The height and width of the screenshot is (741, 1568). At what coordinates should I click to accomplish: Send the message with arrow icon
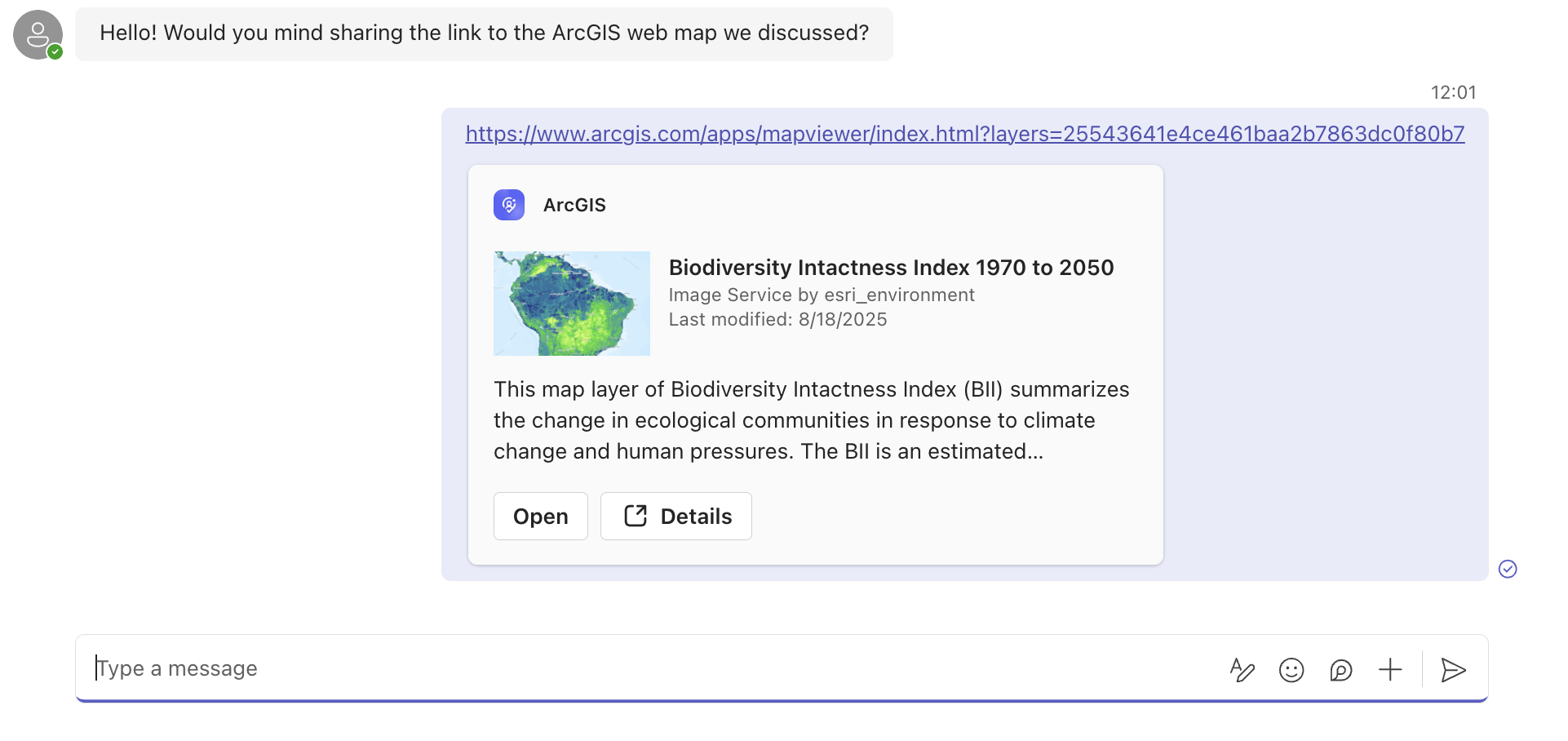pyautogui.click(x=1453, y=670)
